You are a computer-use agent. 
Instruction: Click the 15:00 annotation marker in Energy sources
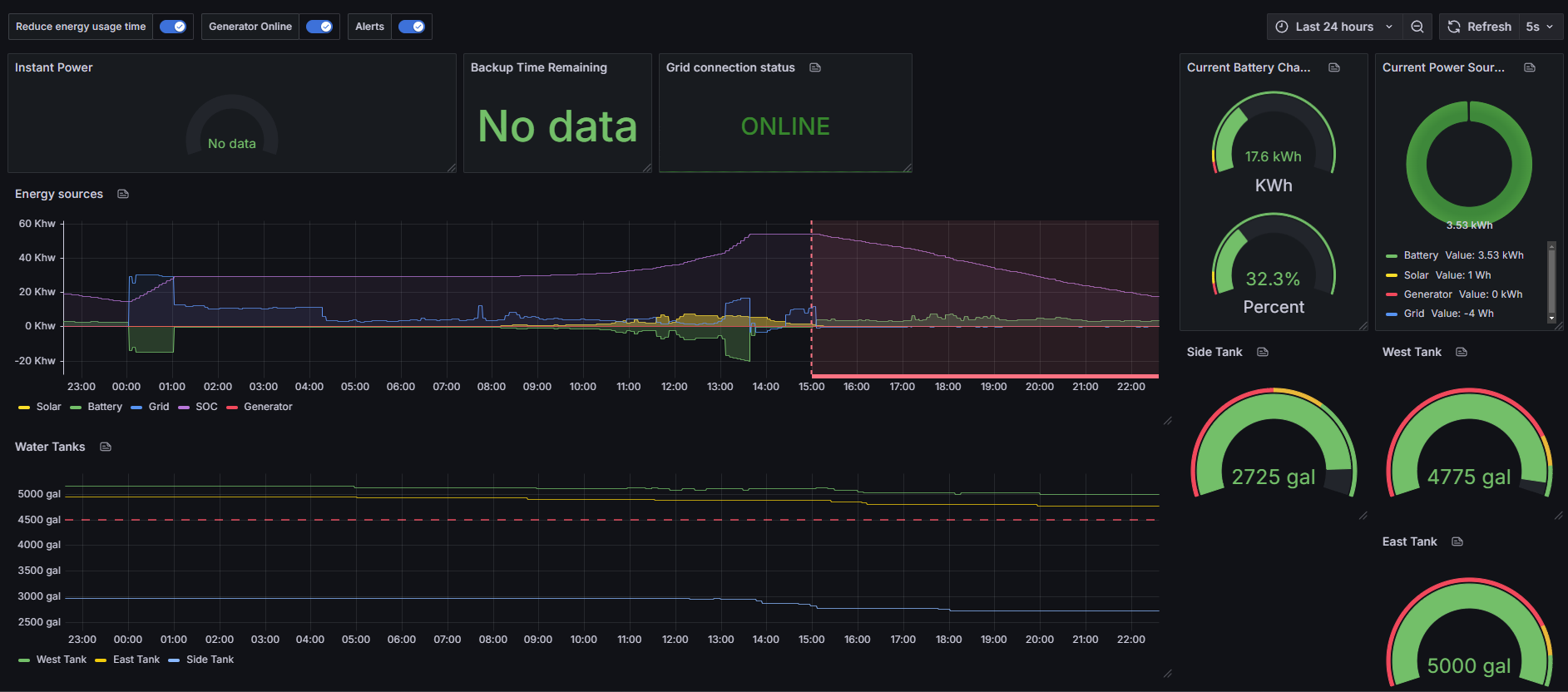[x=812, y=299]
